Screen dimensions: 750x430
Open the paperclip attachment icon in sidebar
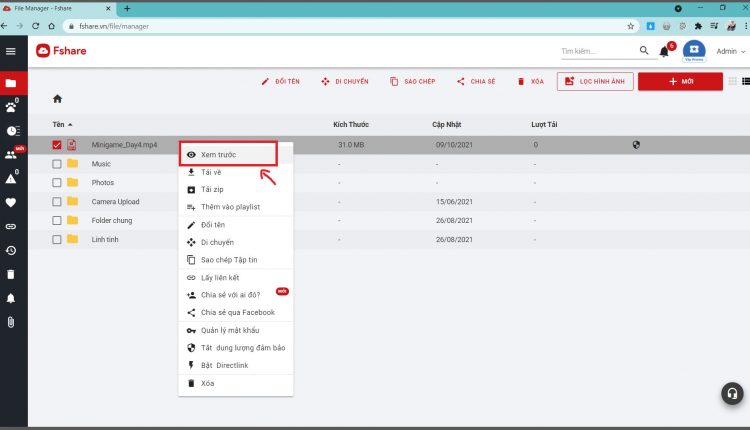point(11,322)
